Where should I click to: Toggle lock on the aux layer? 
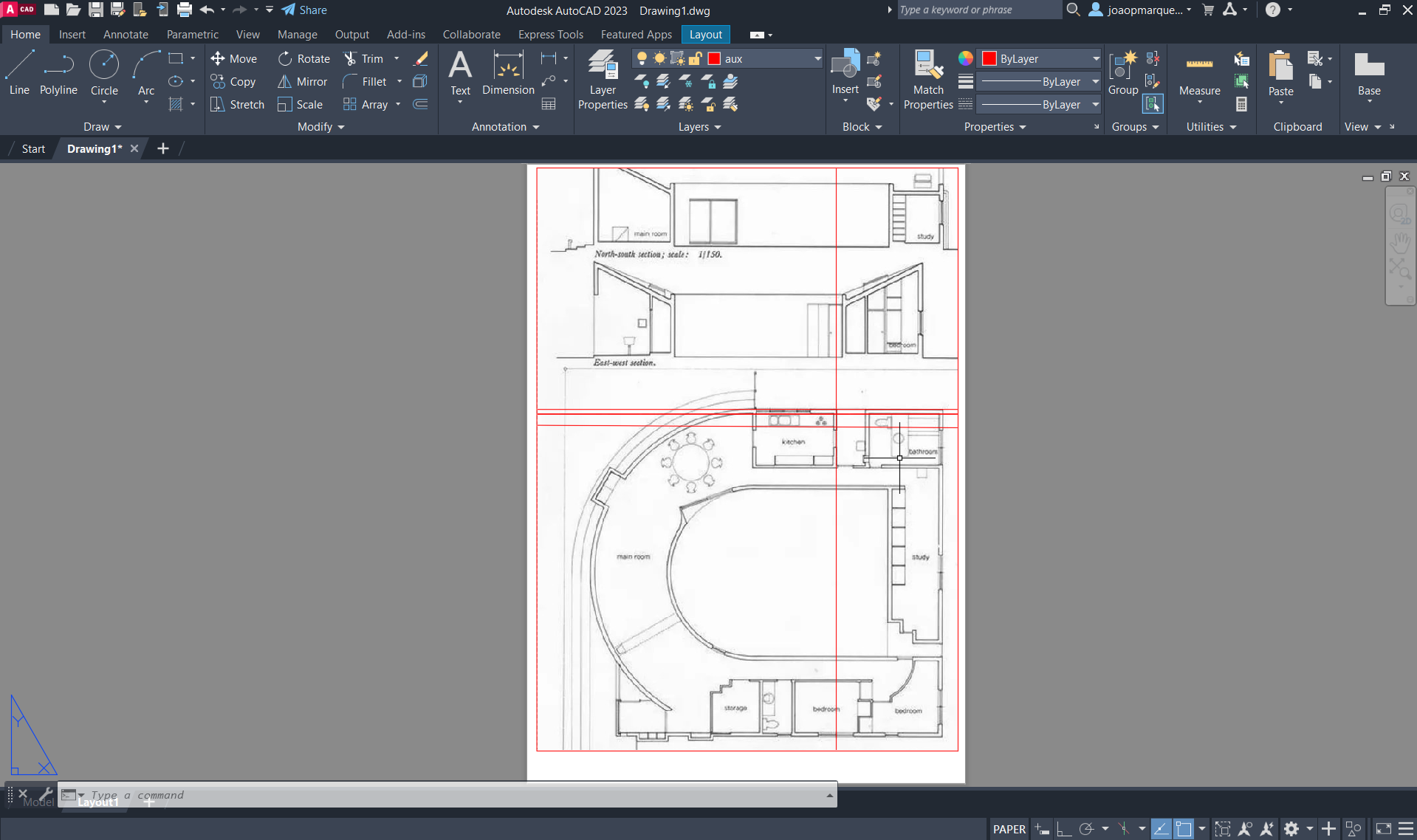[695, 58]
